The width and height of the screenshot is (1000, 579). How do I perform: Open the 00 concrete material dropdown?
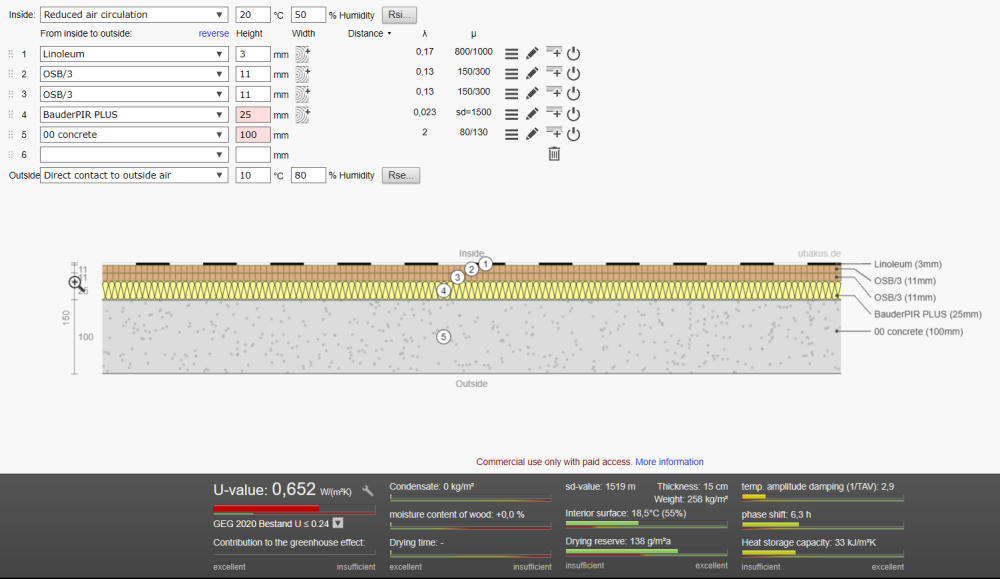click(x=134, y=135)
